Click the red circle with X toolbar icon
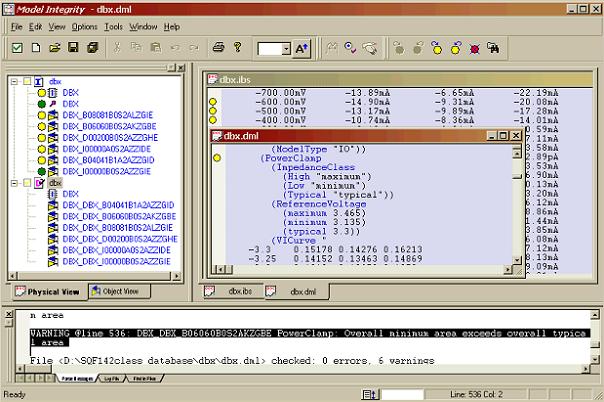Viewport: 604px width, 402px height. 475,49
